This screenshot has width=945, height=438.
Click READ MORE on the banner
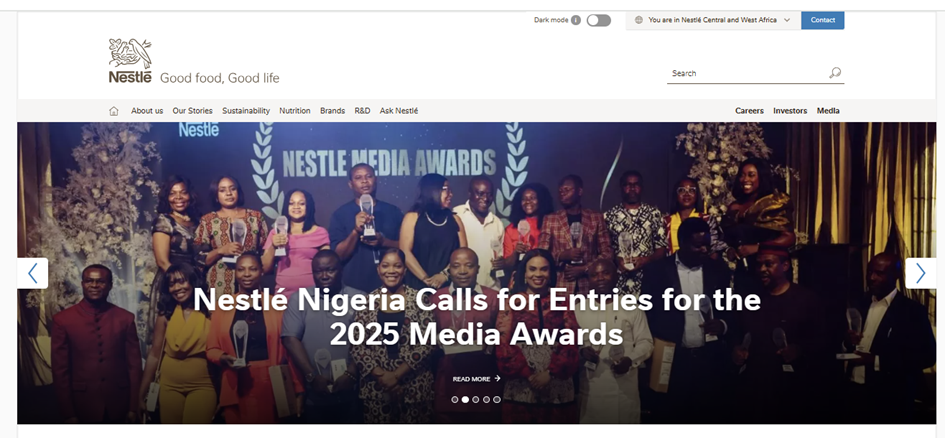[471, 379]
